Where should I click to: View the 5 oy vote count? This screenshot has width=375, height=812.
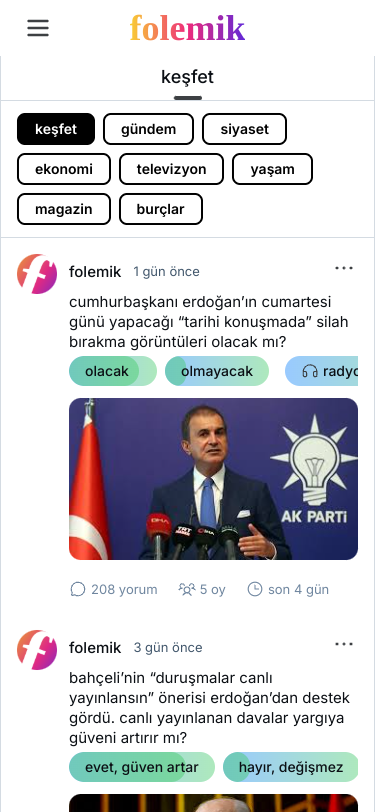(x=202, y=589)
